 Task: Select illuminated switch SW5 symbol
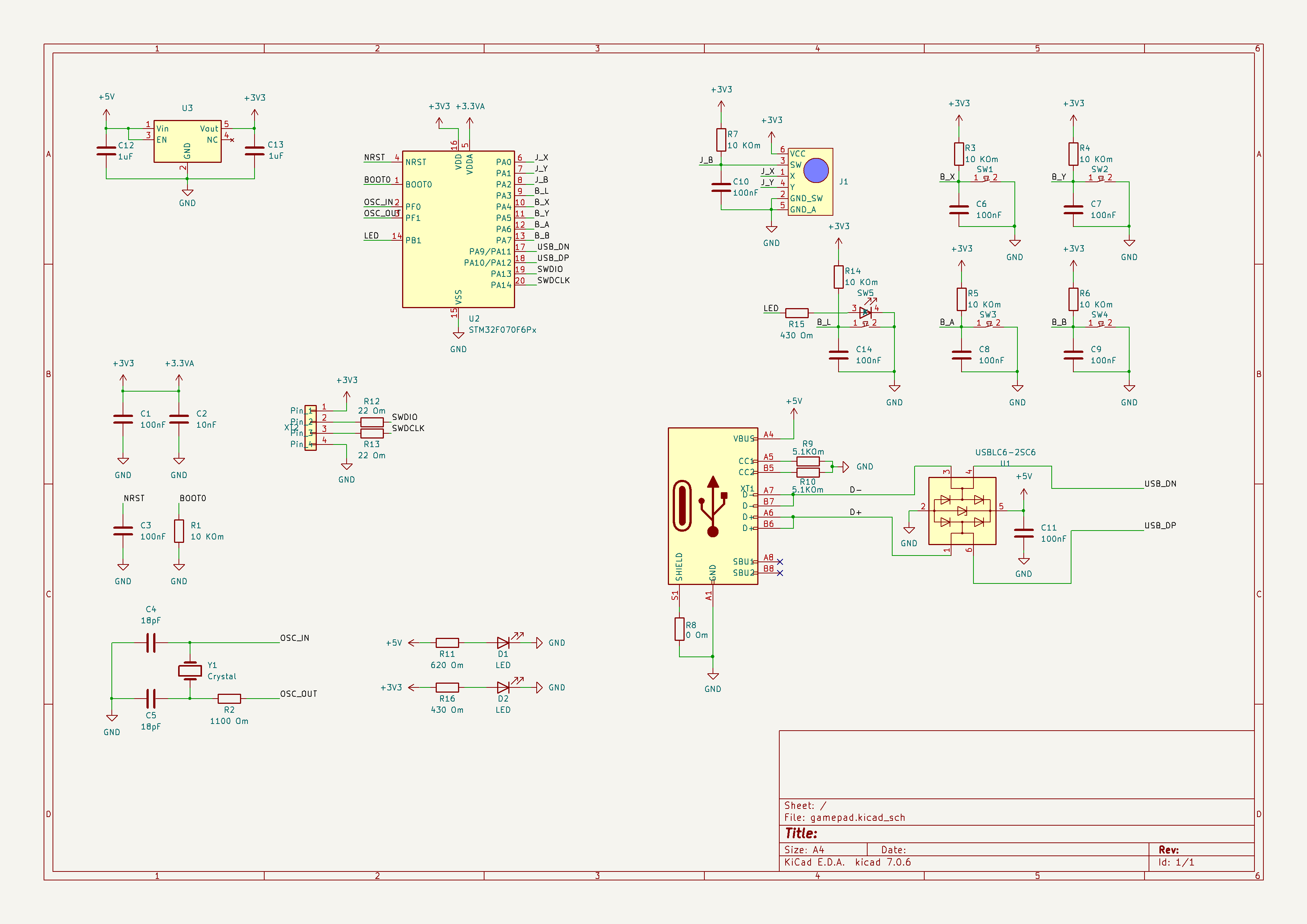click(x=865, y=312)
